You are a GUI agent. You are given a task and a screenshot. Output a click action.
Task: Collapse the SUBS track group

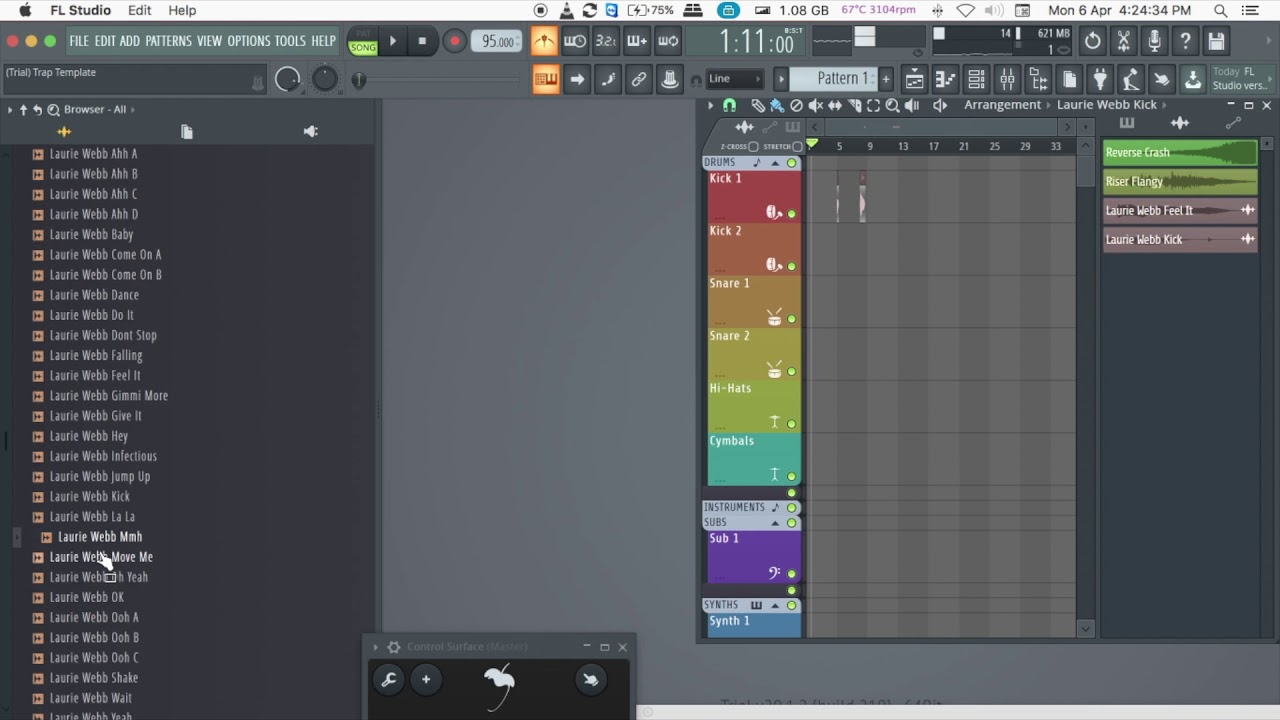click(775, 523)
